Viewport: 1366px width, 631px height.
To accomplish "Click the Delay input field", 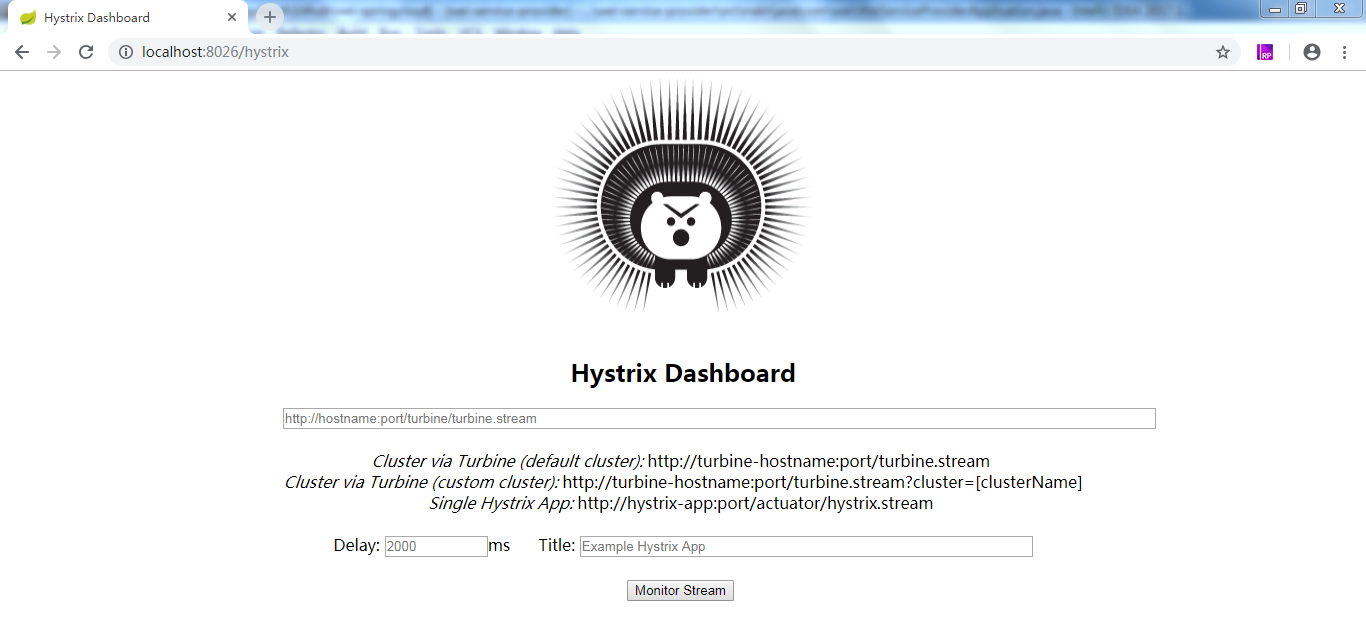I will [436, 546].
